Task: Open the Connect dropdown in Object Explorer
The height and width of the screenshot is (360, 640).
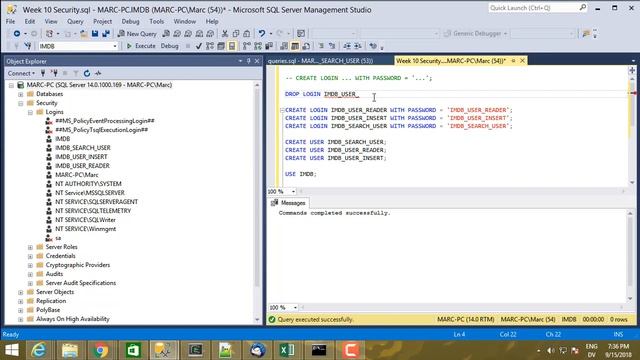Action: (21, 73)
